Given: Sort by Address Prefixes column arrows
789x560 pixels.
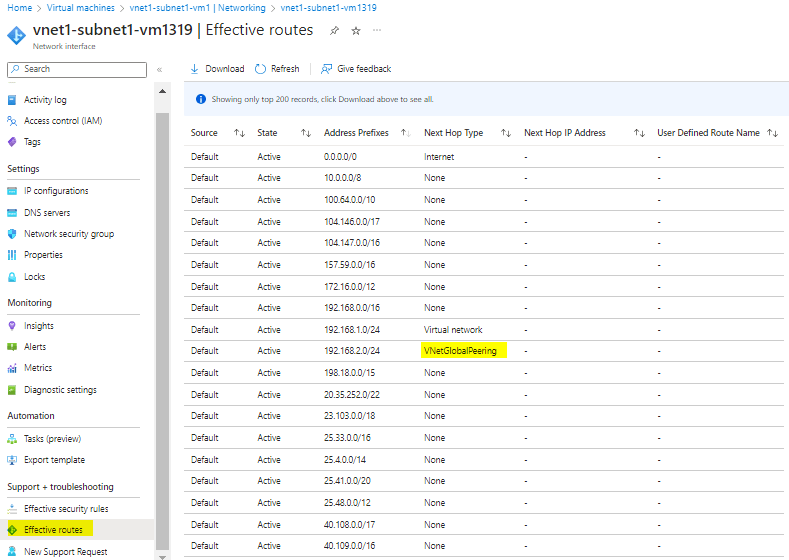Looking at the screenshot, I should 405,133.
